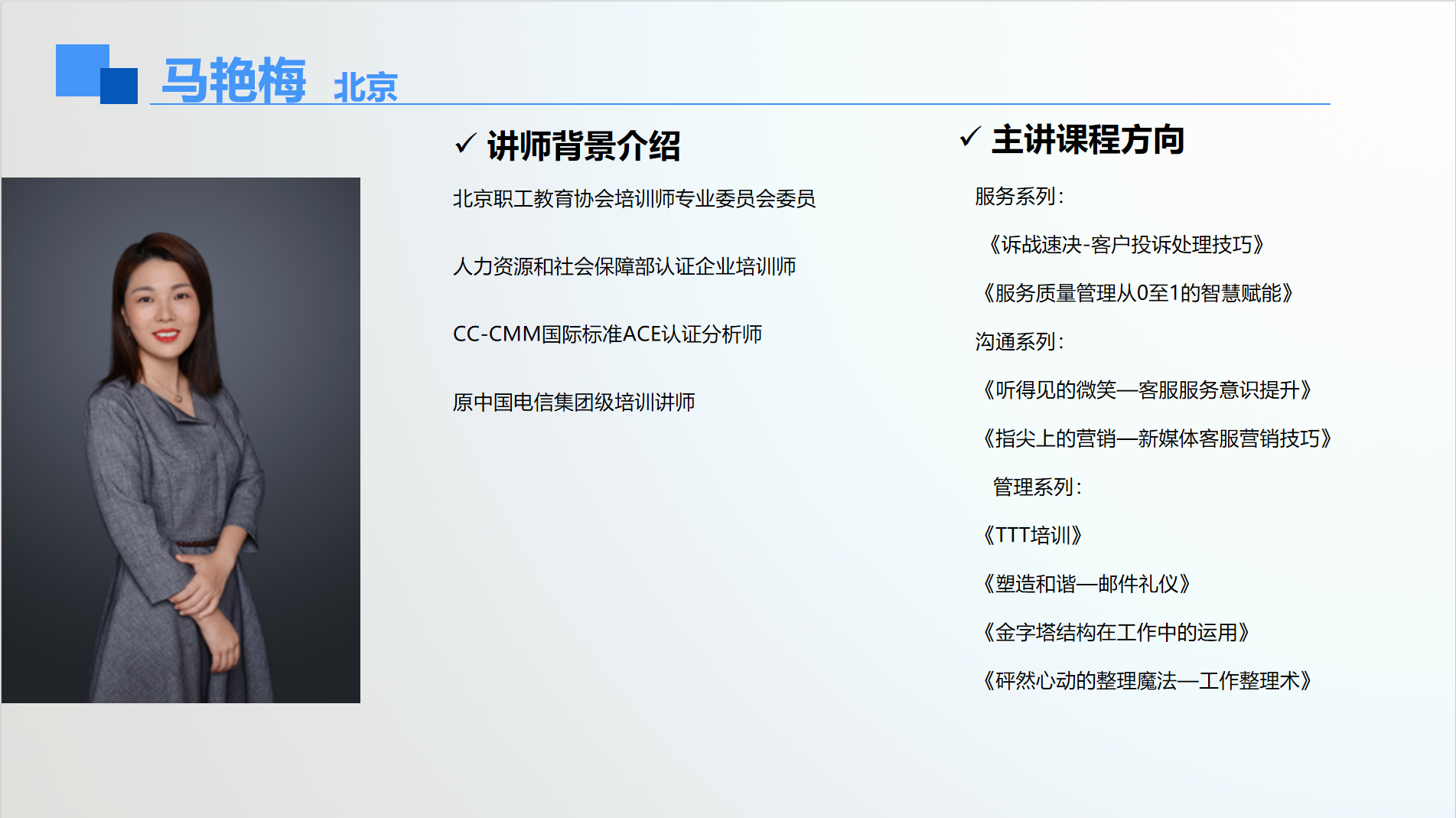Select the name title 马艳梅
The height and width of the screenshot is (818, 1456).
coord(234,80)
